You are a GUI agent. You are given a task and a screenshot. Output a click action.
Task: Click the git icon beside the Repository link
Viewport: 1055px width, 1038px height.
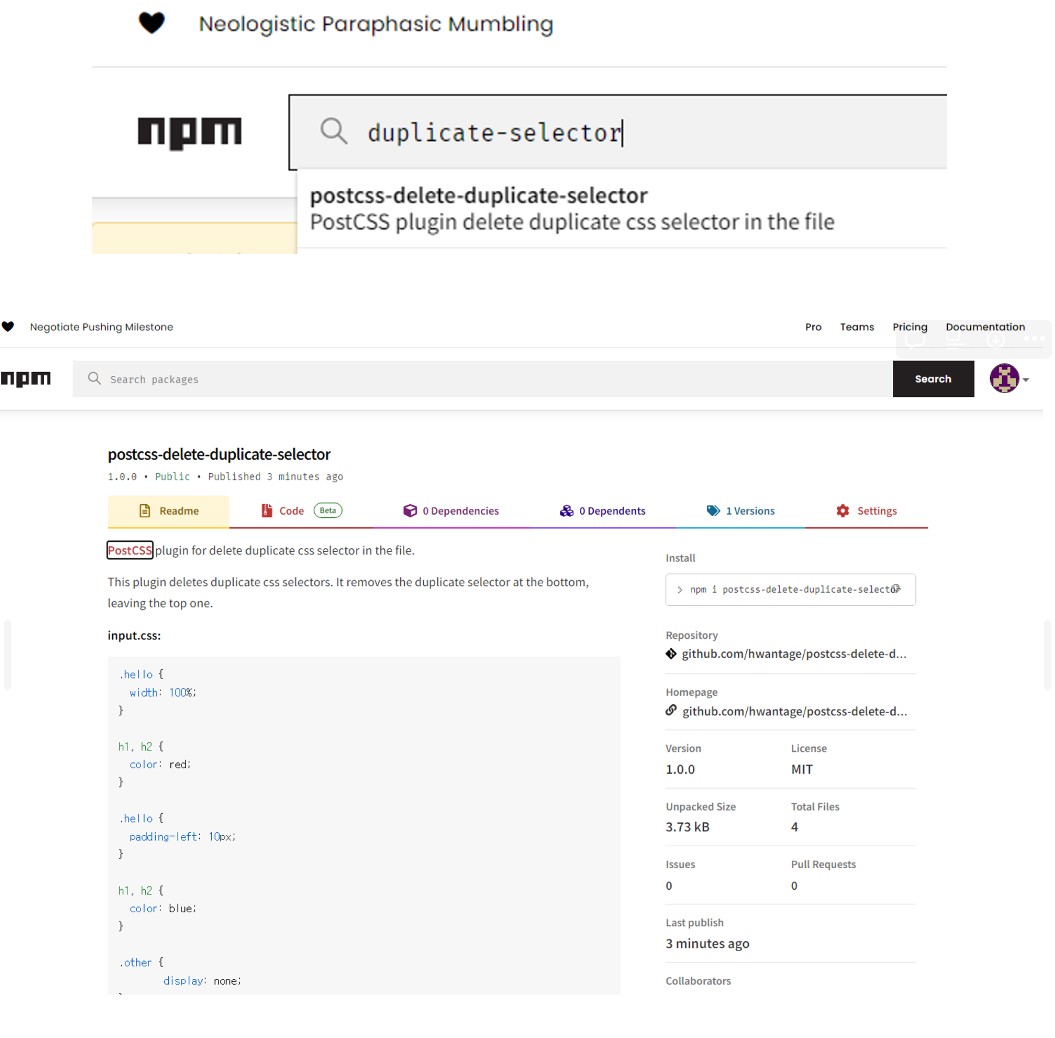coord(672,654)
